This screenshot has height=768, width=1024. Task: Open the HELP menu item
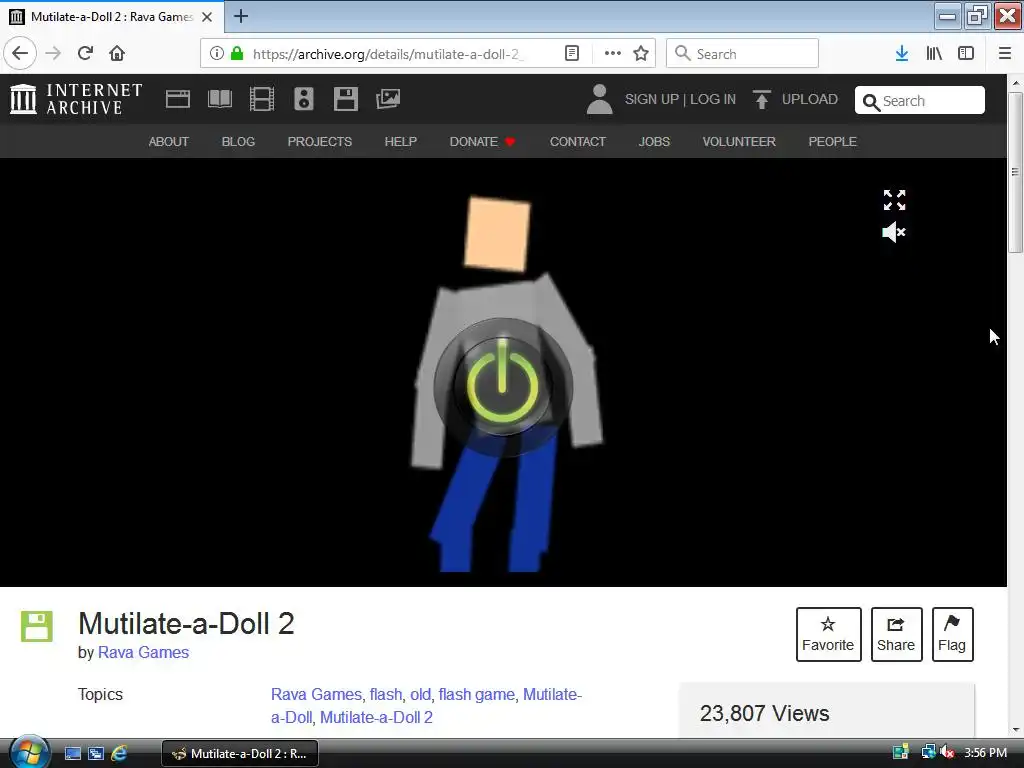(400, 142)
